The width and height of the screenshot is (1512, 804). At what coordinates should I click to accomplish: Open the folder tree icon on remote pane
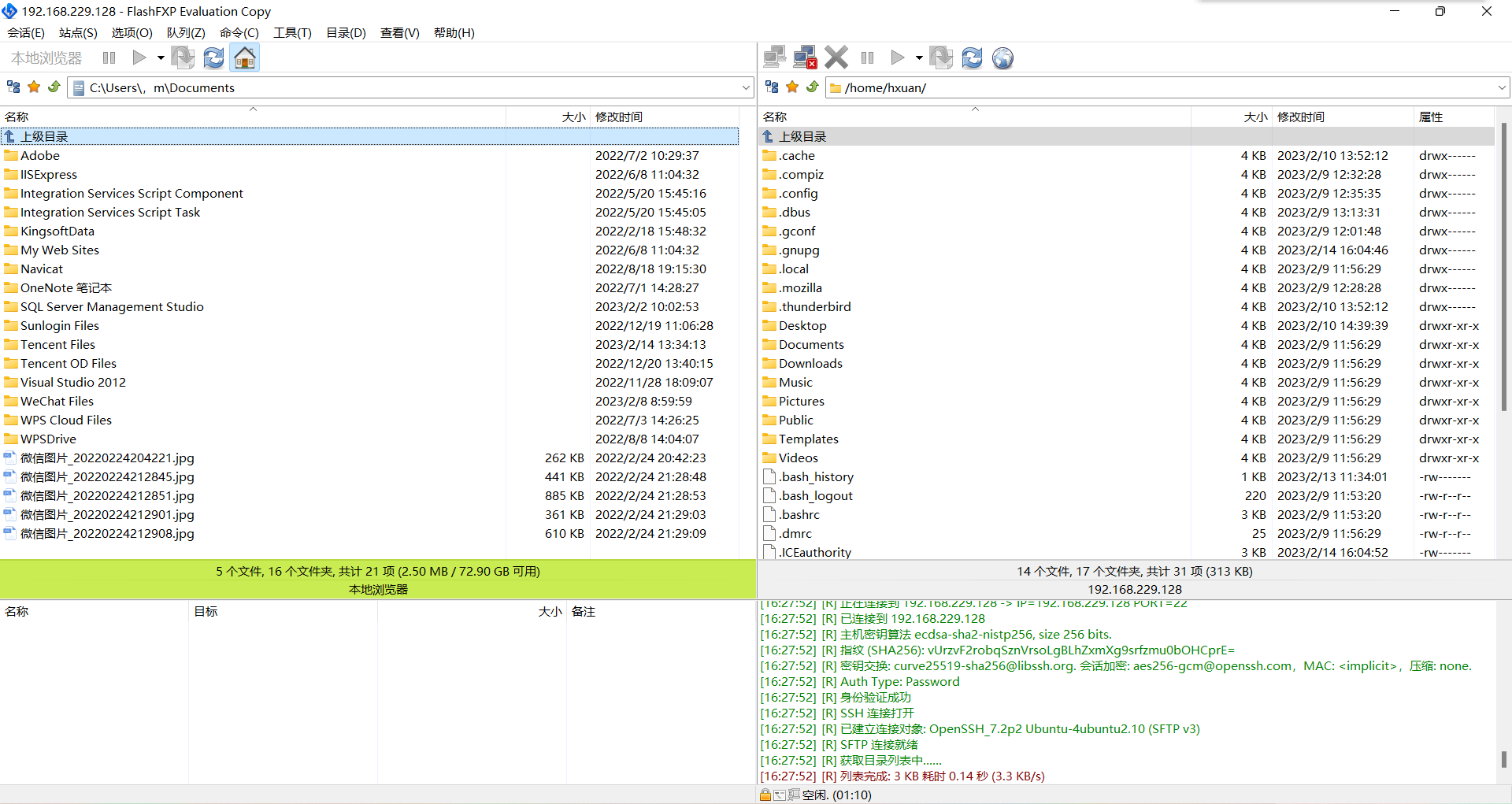[771, 87]
